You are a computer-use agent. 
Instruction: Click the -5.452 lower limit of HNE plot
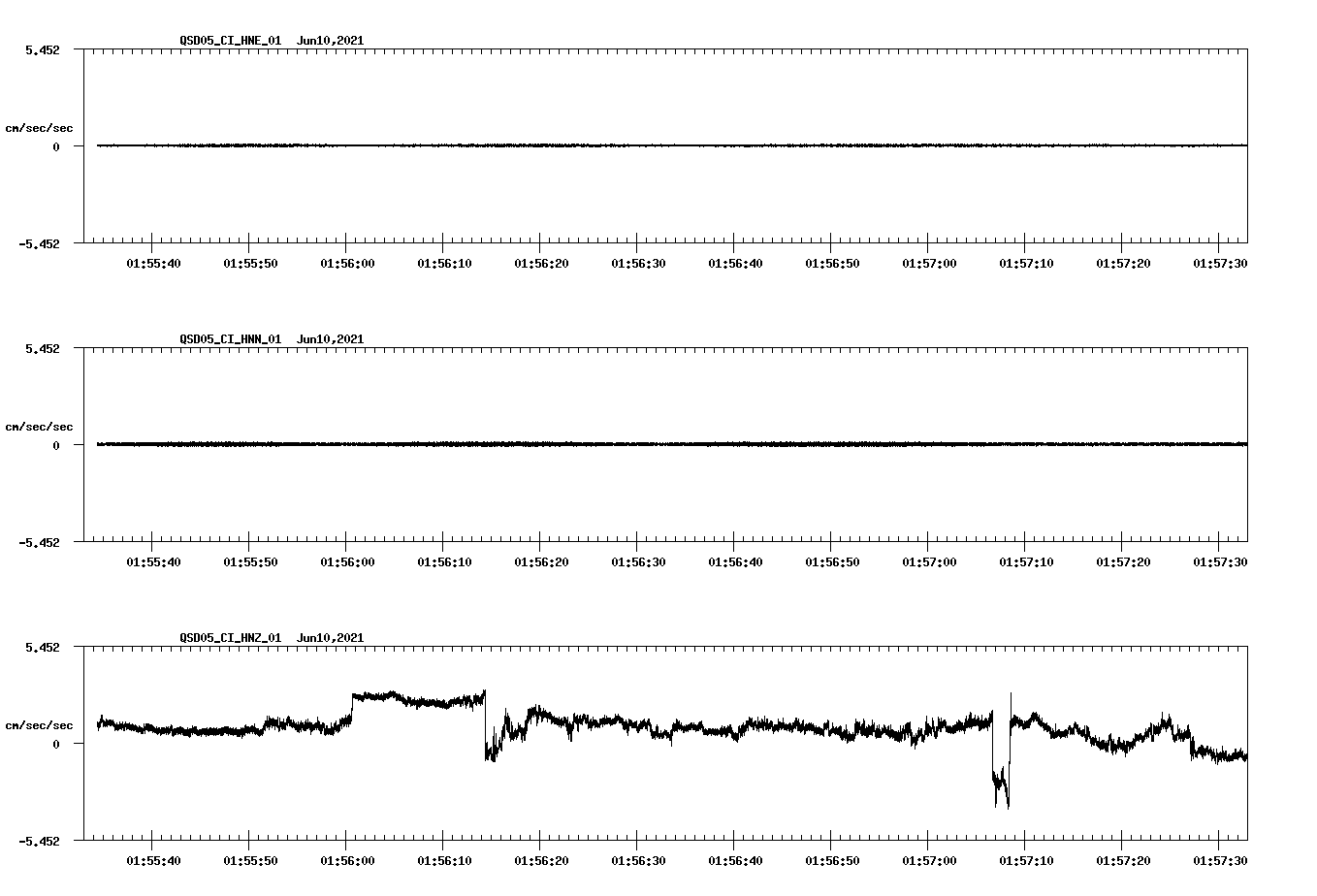click(x=39, y=243)
